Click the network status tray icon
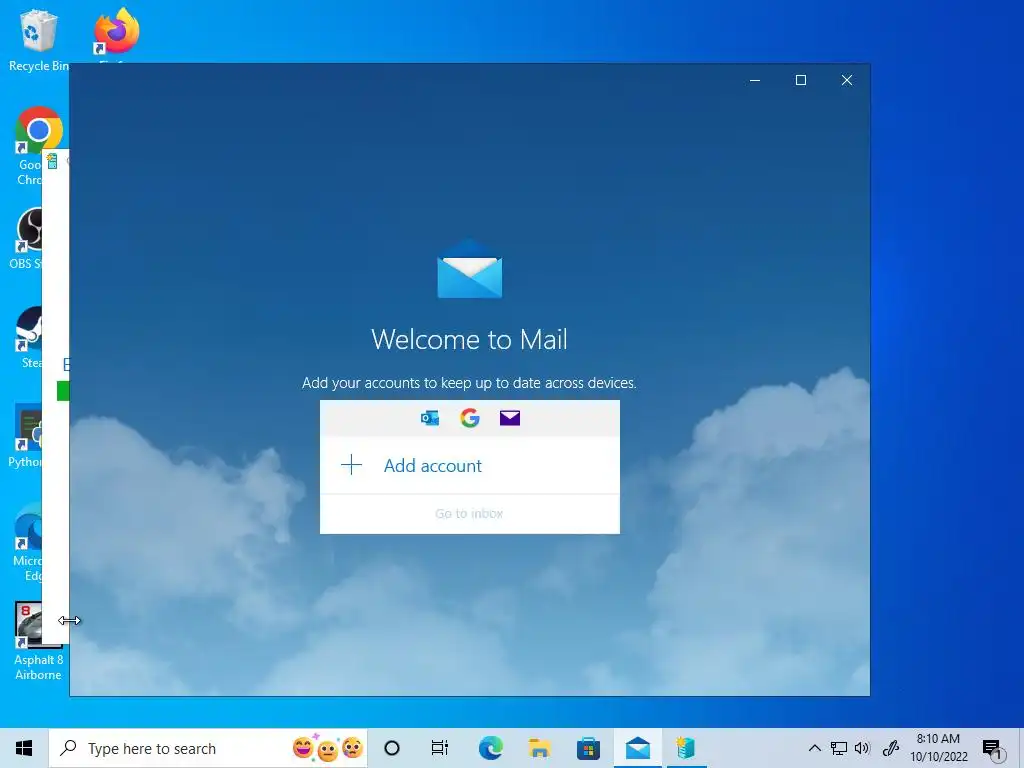 [839, 748]
